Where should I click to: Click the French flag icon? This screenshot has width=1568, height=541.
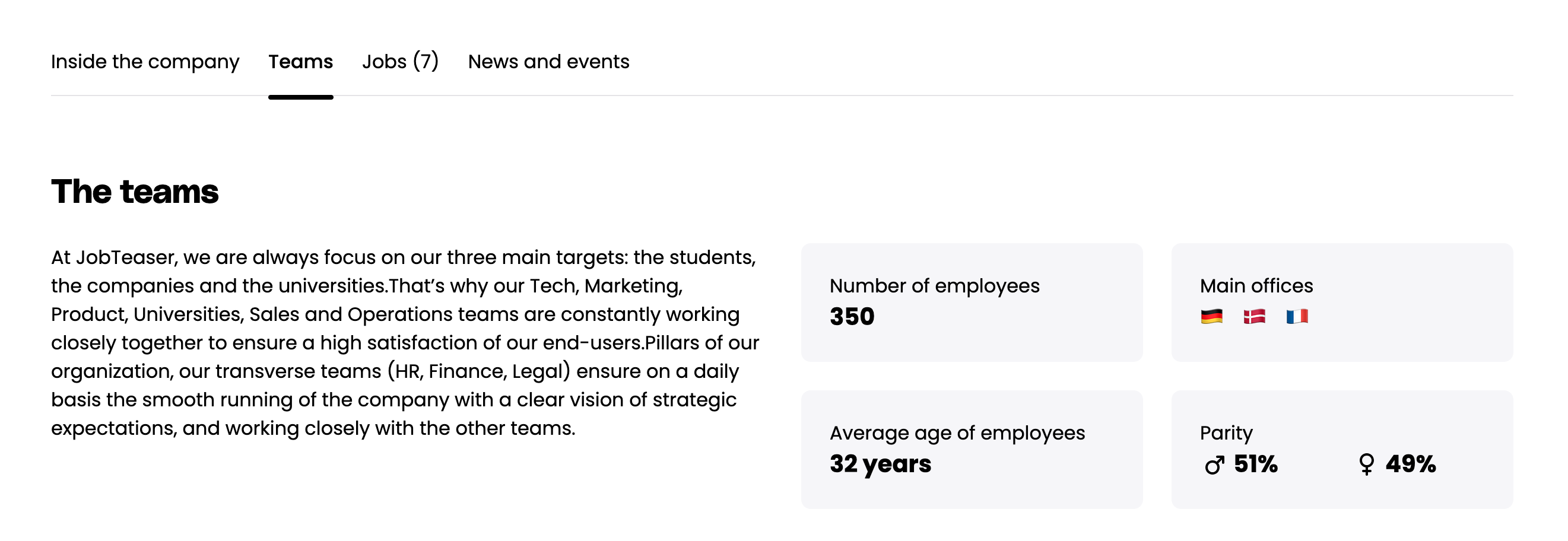click(1297, 316)
